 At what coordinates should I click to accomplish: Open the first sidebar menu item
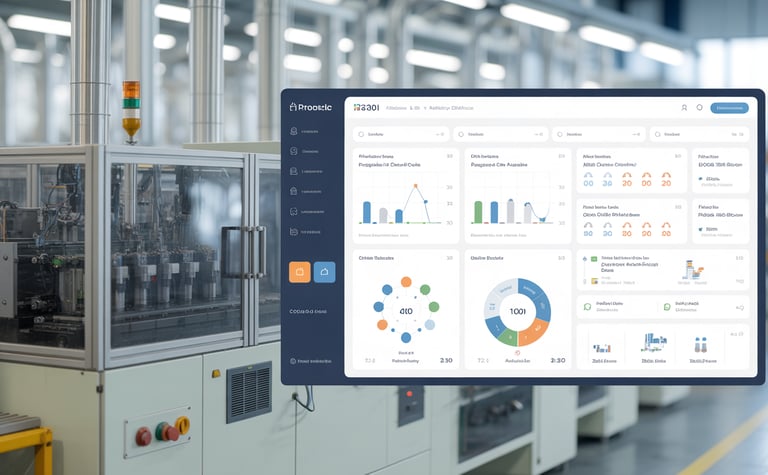[x=304, y=131]
